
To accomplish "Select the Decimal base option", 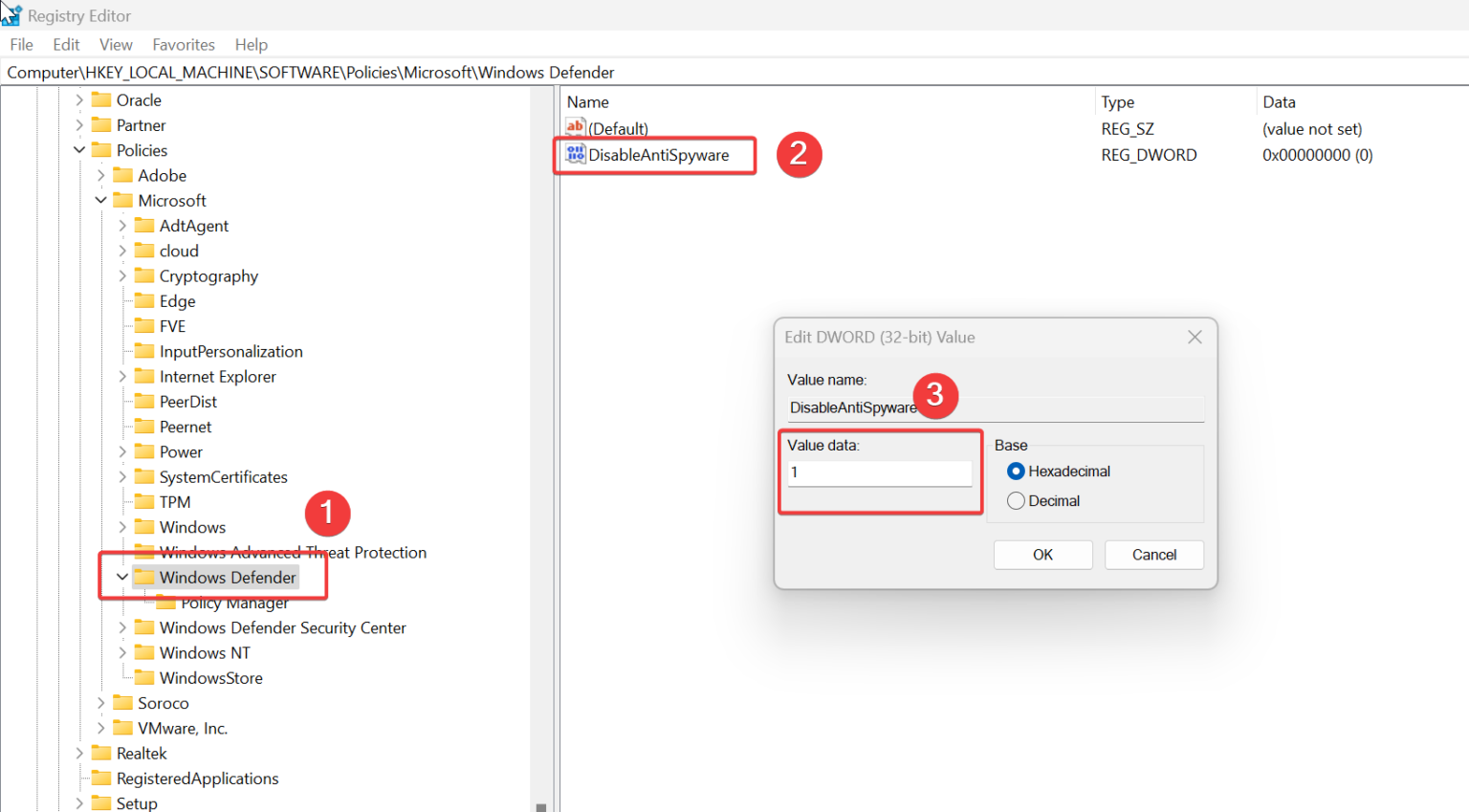I will coord(1016,500).
